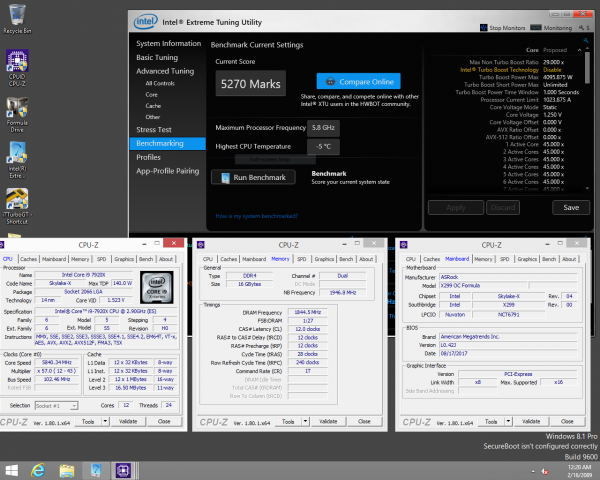Click the DRAM Frequency value in CPU-Z Memory
This screenshot has width=600, height=480.
point(308,312)
